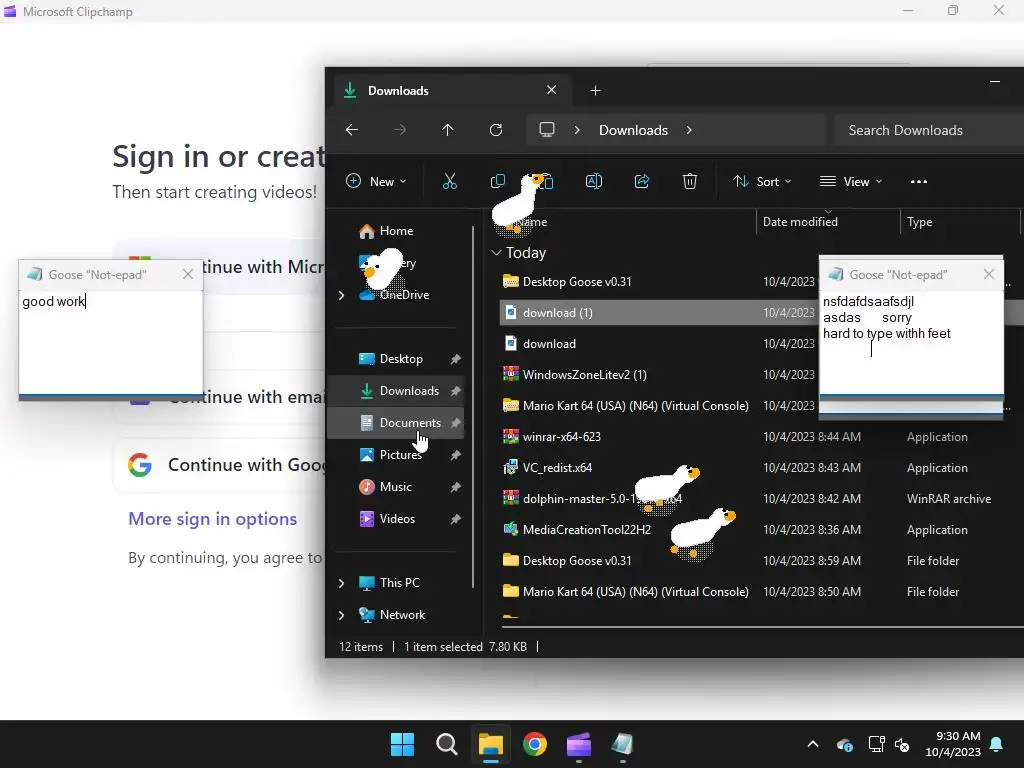
Task: Click the Rename icon in File Explorer toolbar
Action: click(x=594, y=182)
